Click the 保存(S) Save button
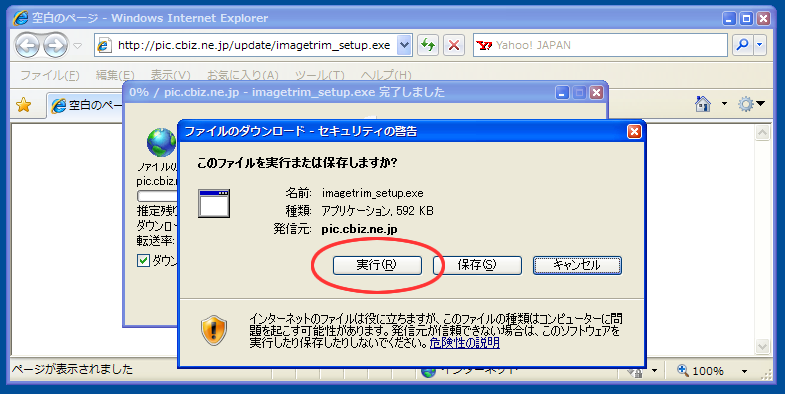785x394 pixels. [x=477, y=265]
